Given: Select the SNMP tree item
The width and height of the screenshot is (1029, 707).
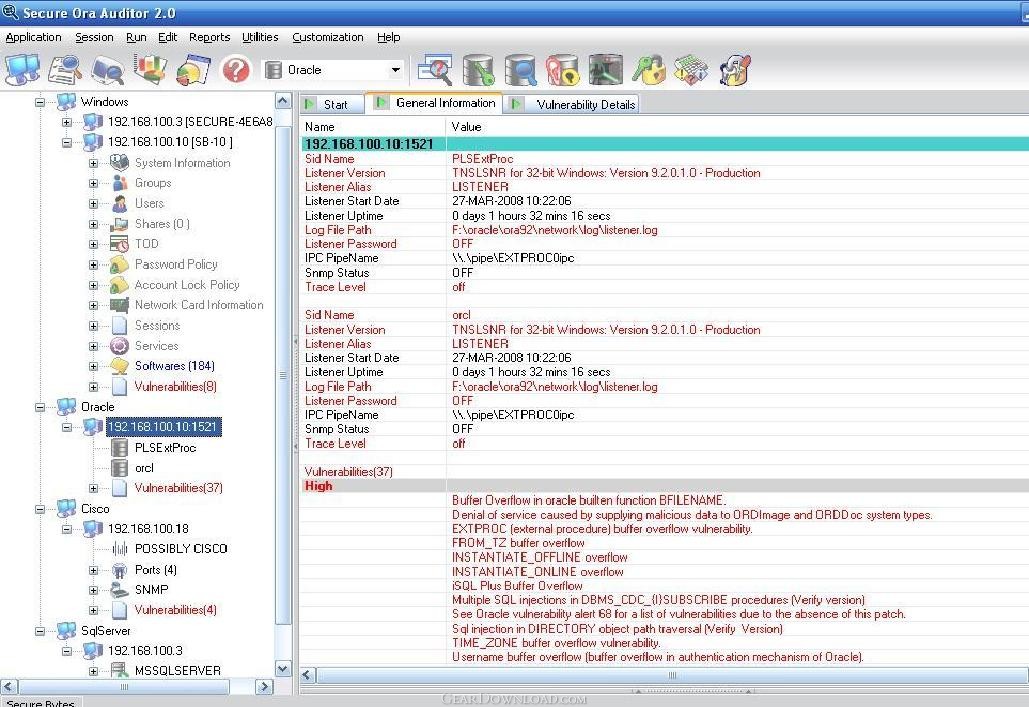Looking at the screenshot, I should [x=152, y=590].
